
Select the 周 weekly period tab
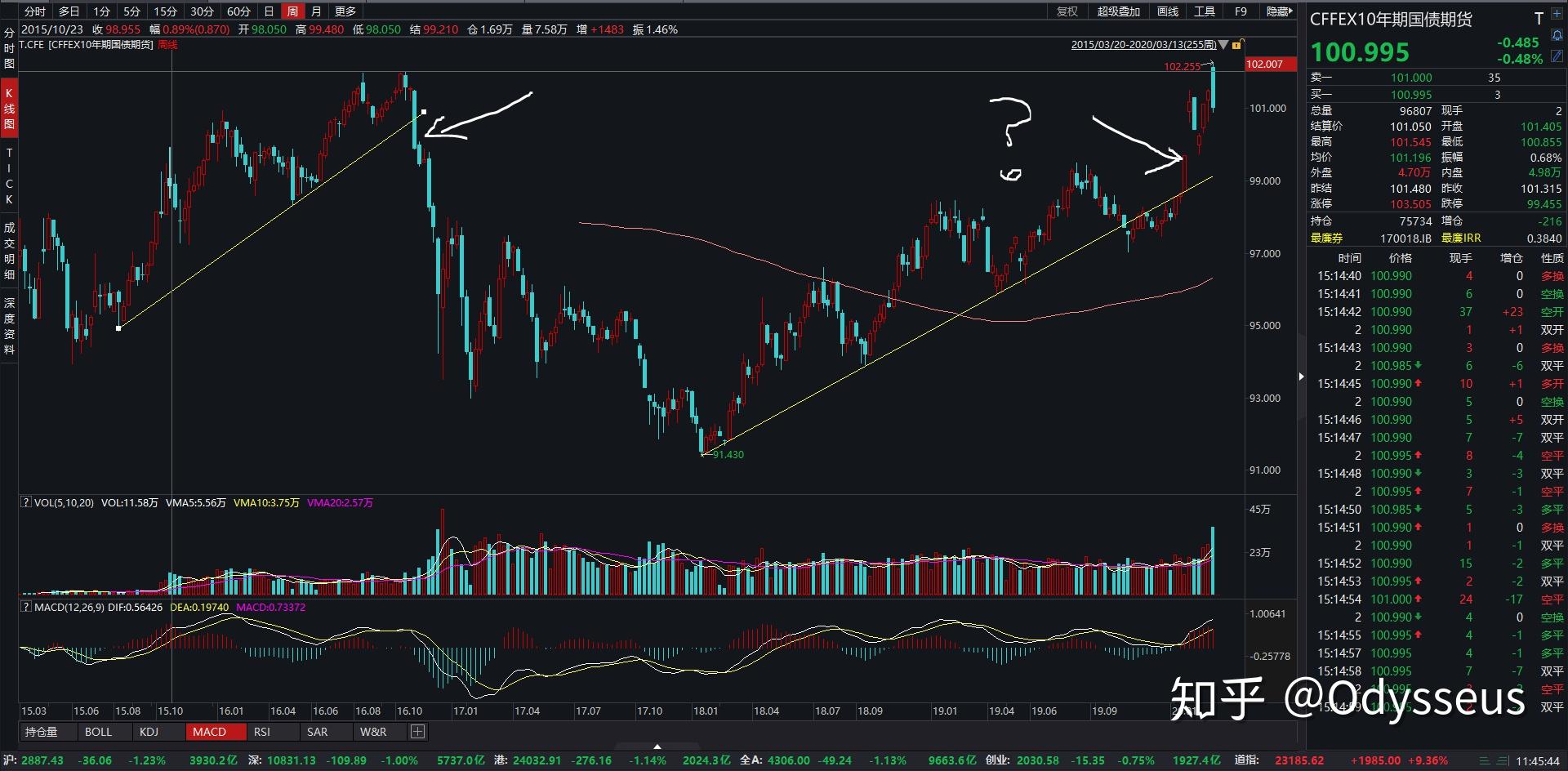(x=292, y=11)
